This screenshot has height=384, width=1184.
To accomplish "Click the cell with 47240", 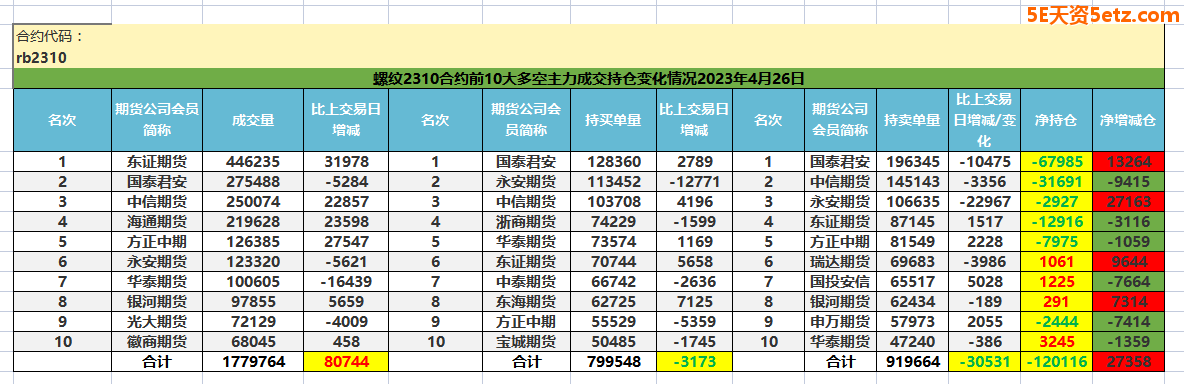I will pos(912,342).
